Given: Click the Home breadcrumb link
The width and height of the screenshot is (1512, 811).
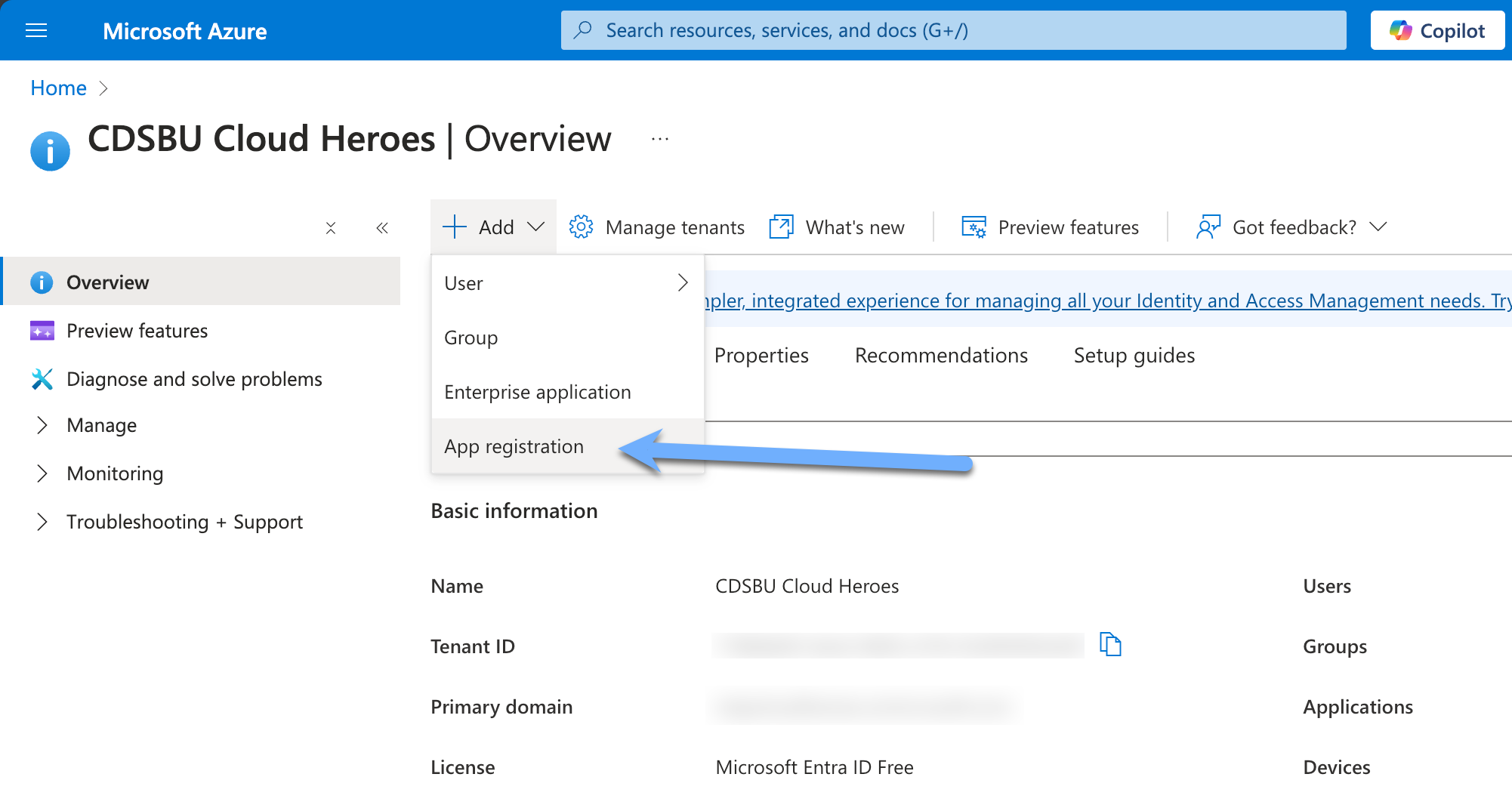Looking at the screenshot, I should (x=58, y=88).
